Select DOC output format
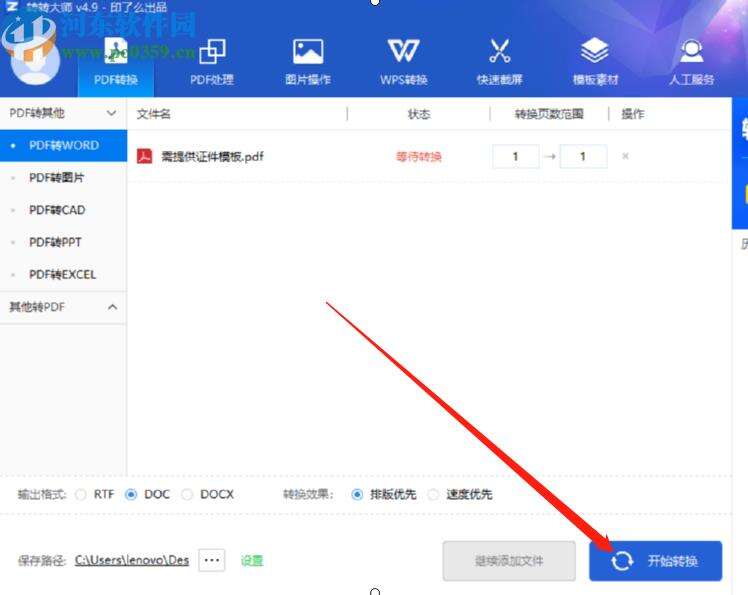 (x=131, y=494)
